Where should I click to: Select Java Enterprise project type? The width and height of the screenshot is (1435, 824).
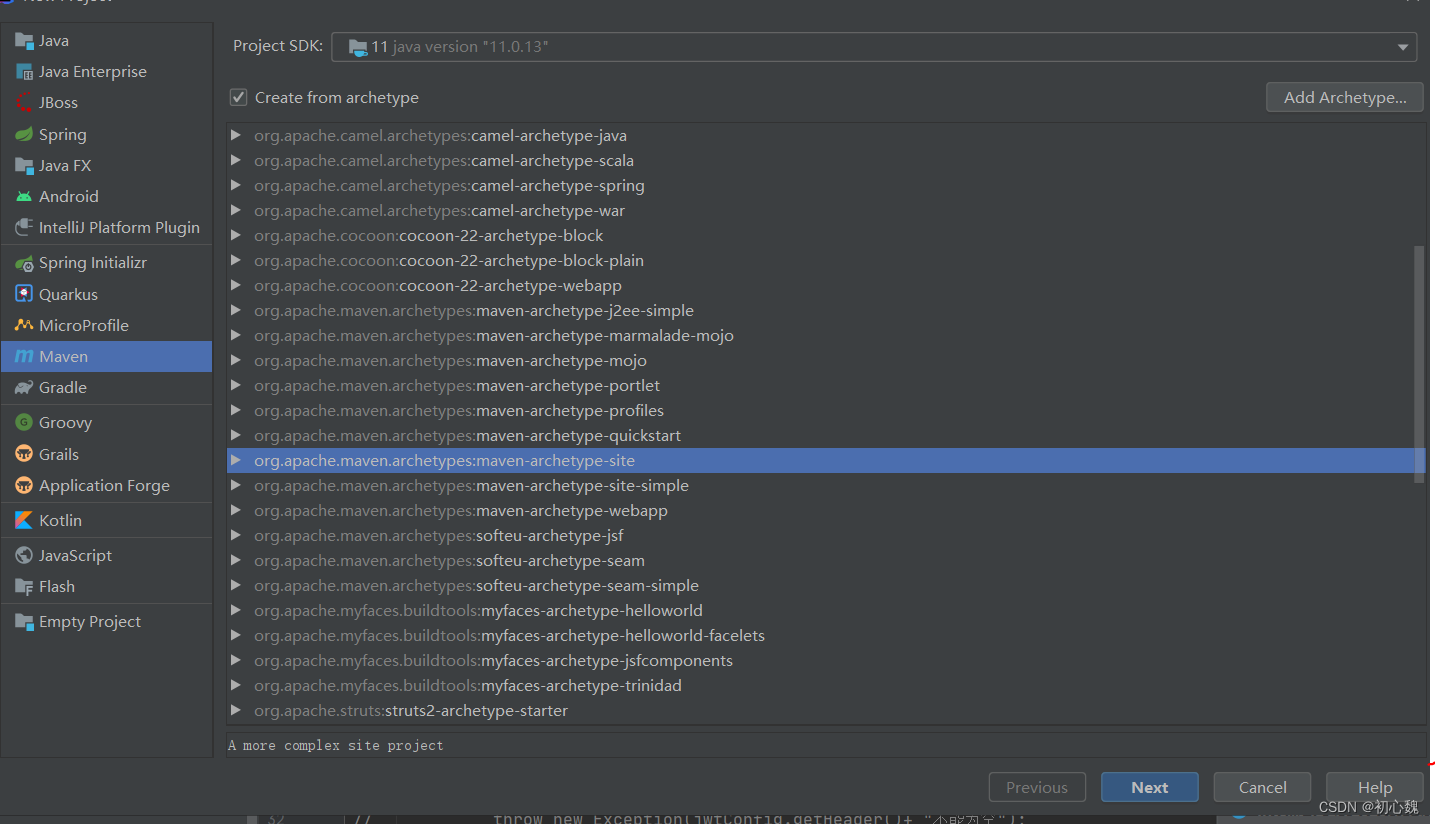point(106,72)
